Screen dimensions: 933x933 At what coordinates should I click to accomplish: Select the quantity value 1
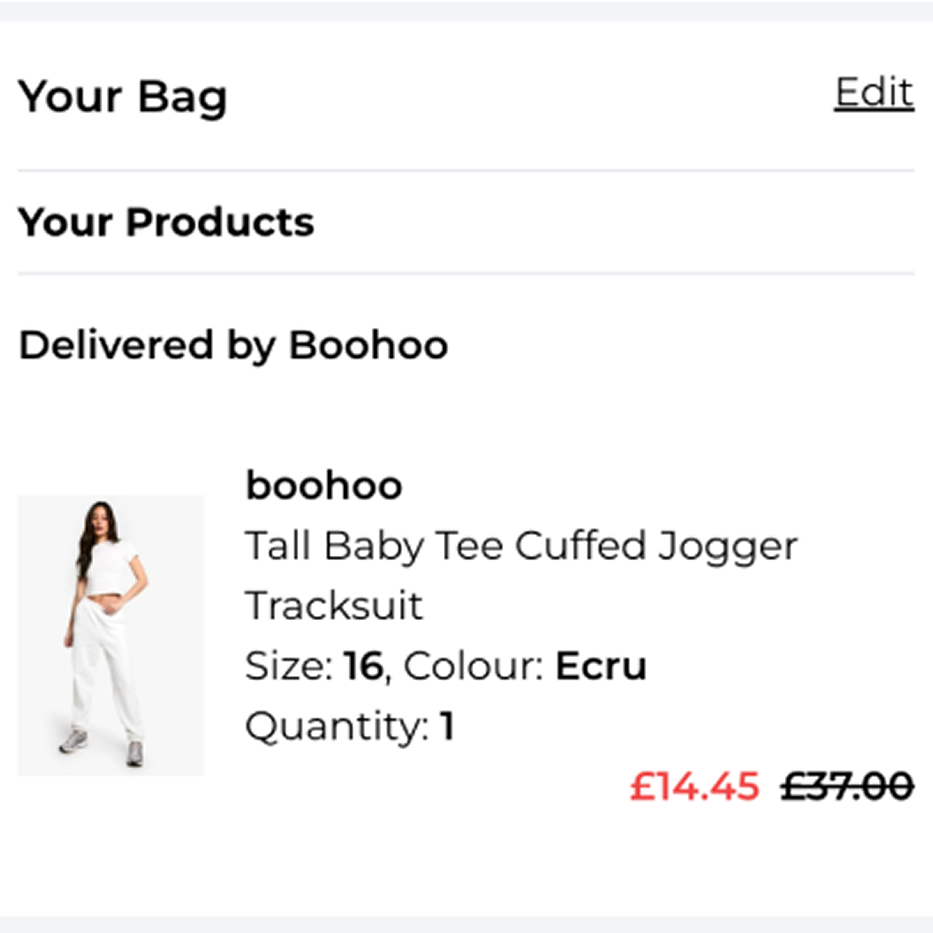[x=447, y=726]
